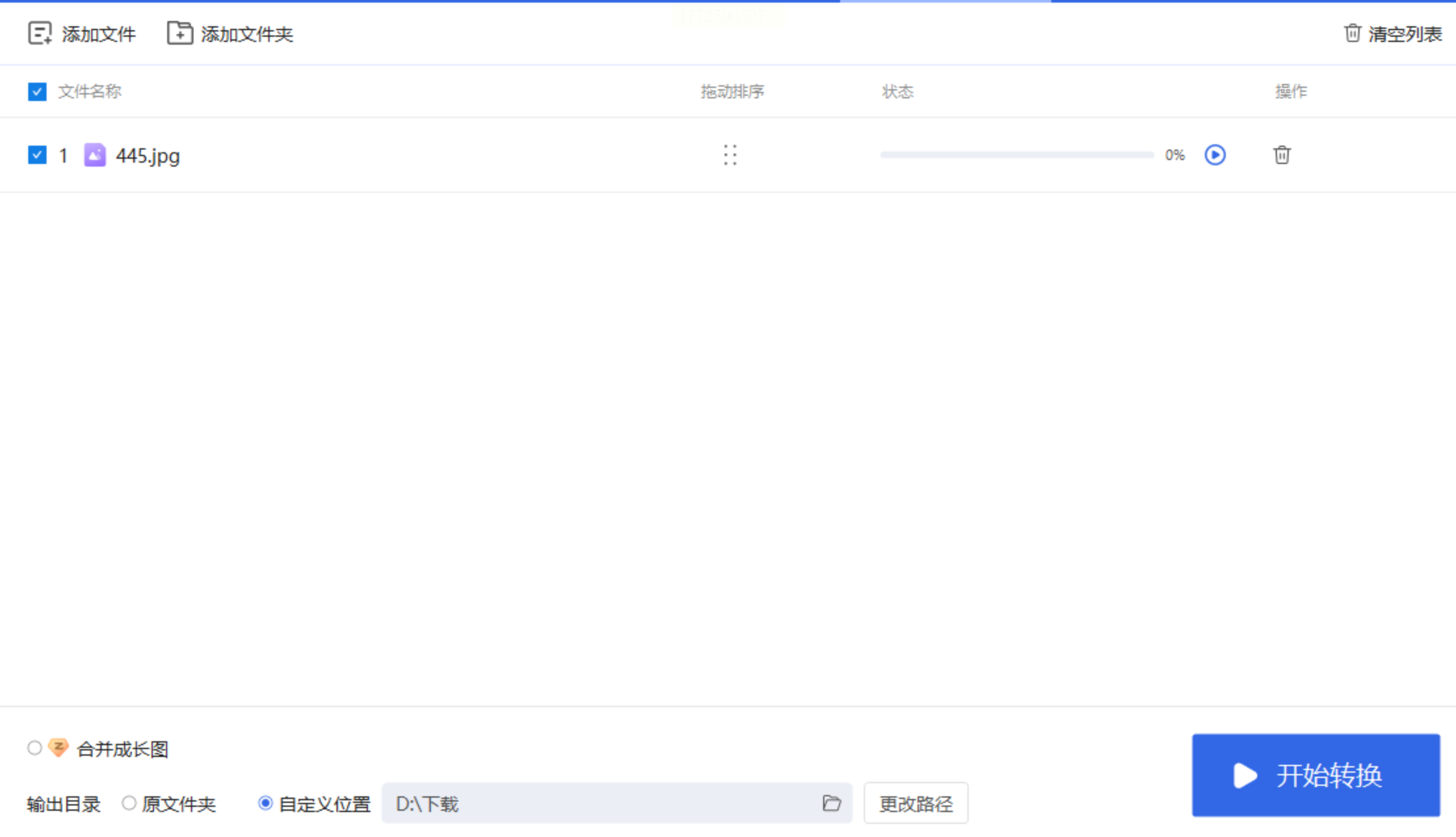The width and height of the screenshot is (1456, 837).
Task: Click the Add File icon
Action: coord(40,33)
